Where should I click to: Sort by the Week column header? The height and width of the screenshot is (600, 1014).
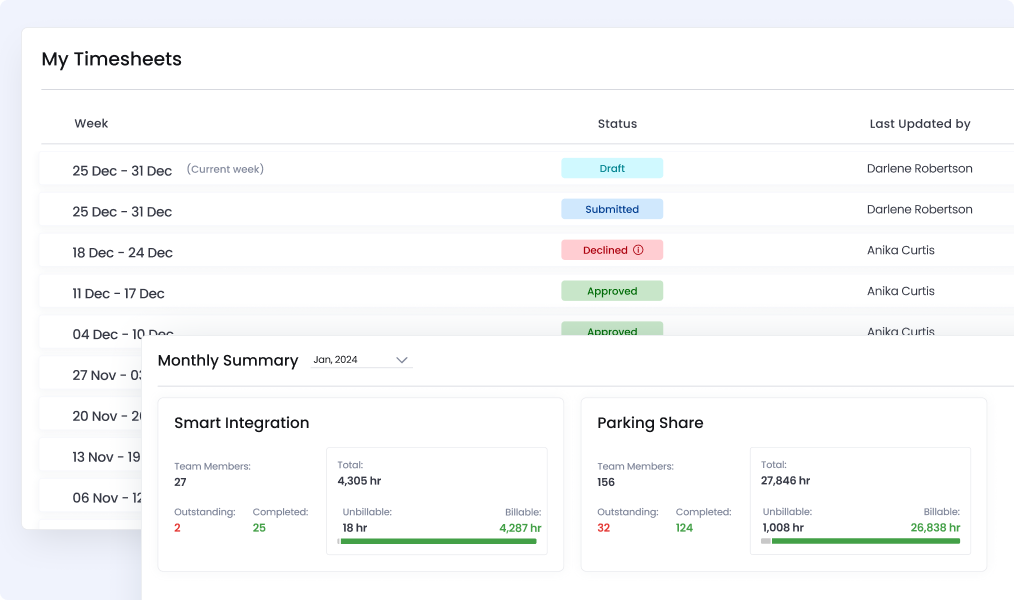click(x=91, y=124)
